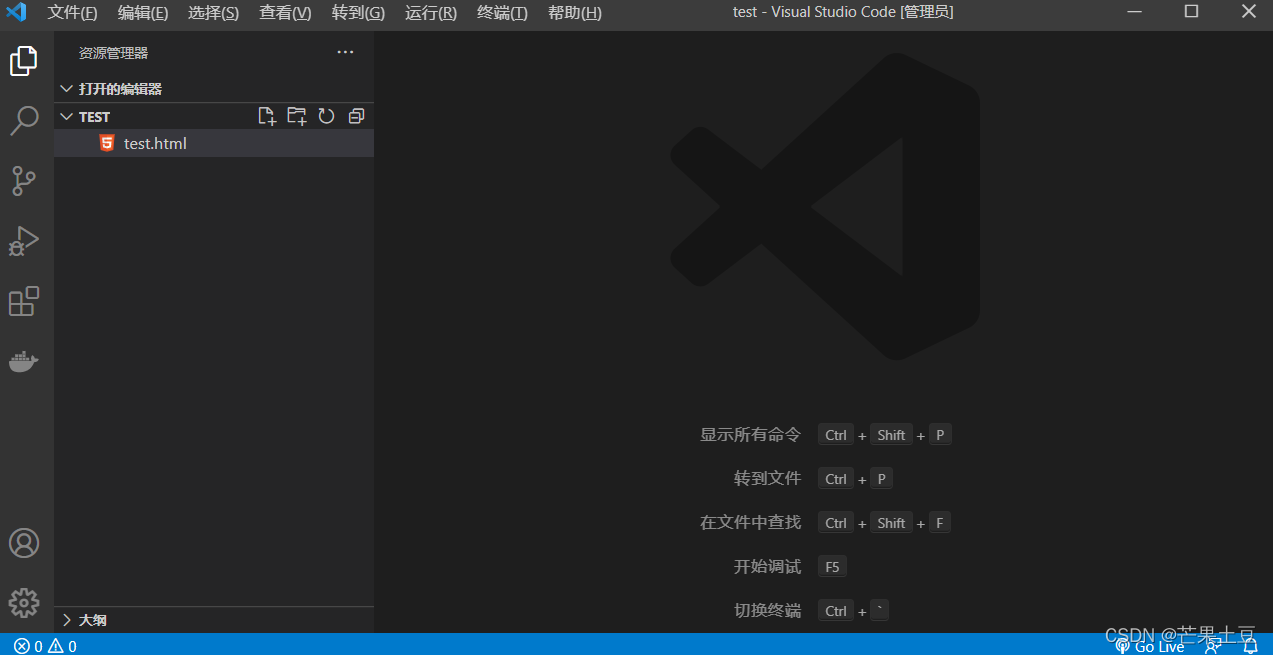Open notifications bell in status bar
The height and width of the screenshot is (655, 1273).
(1250, 646)
